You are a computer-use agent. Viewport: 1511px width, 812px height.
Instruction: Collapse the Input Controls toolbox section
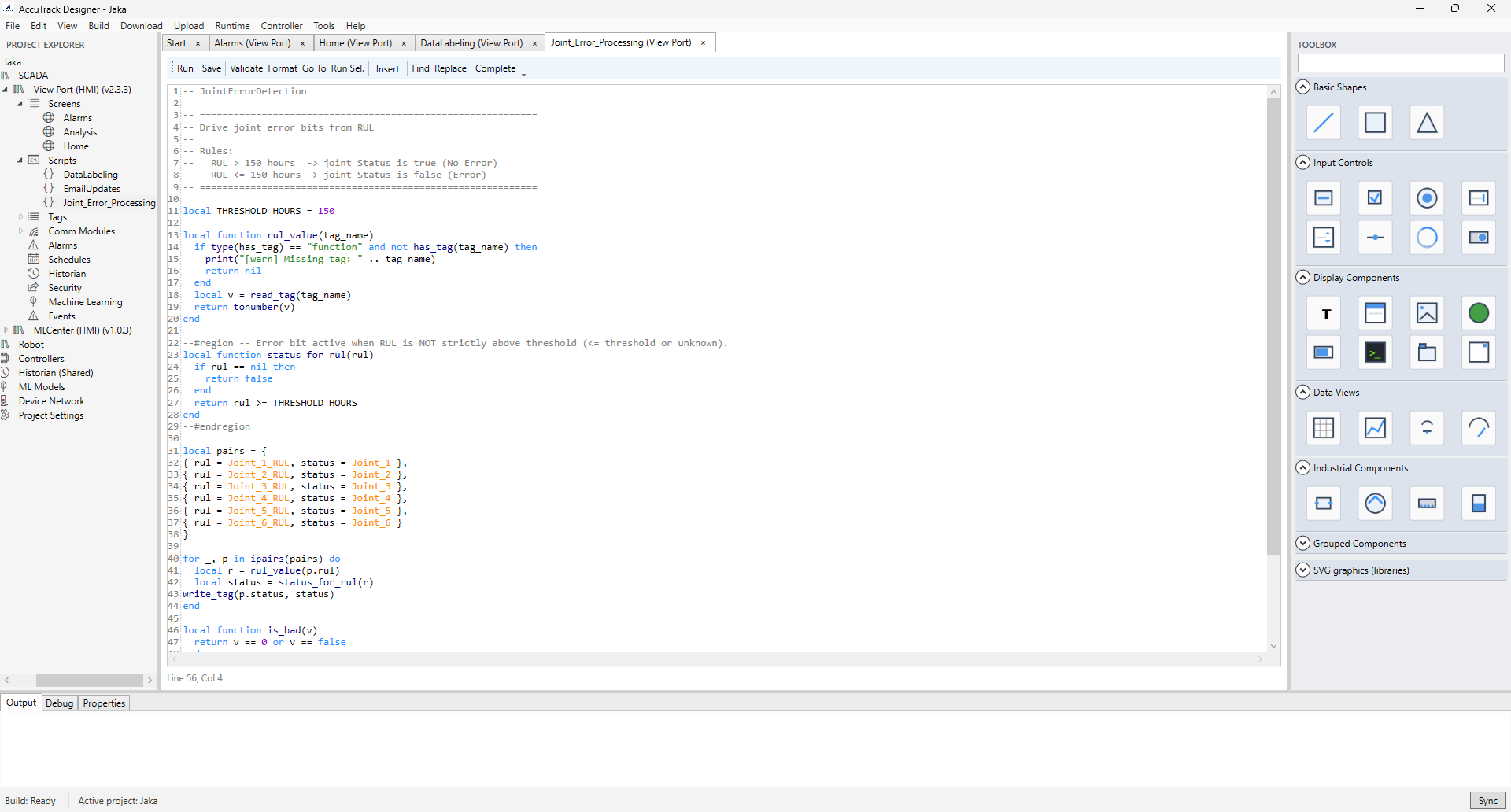(1303, 163)
